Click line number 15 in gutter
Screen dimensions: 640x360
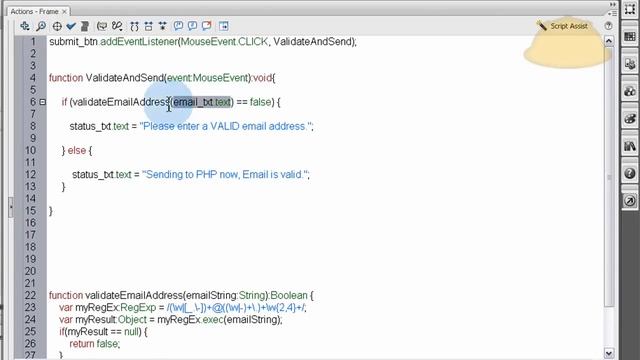pos(31,211)
